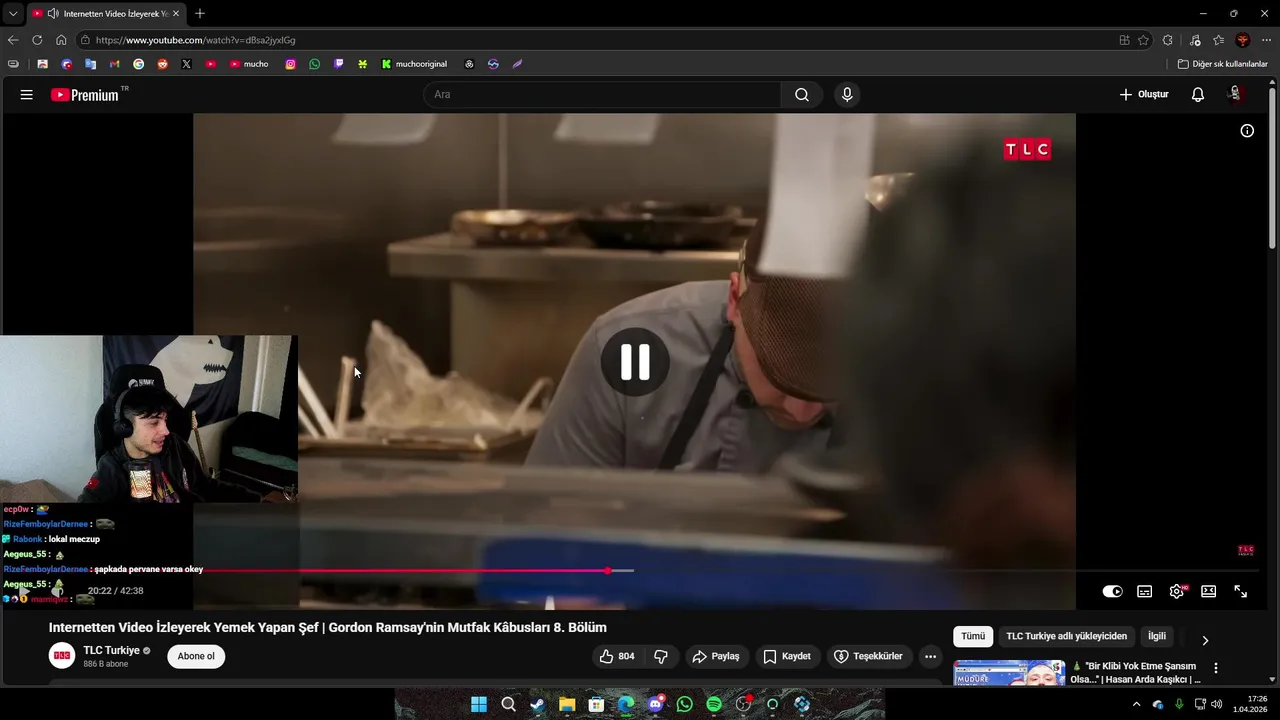Share the video via Paylaş
Screen dimensions: 1280x720
(x=716, y=657)
